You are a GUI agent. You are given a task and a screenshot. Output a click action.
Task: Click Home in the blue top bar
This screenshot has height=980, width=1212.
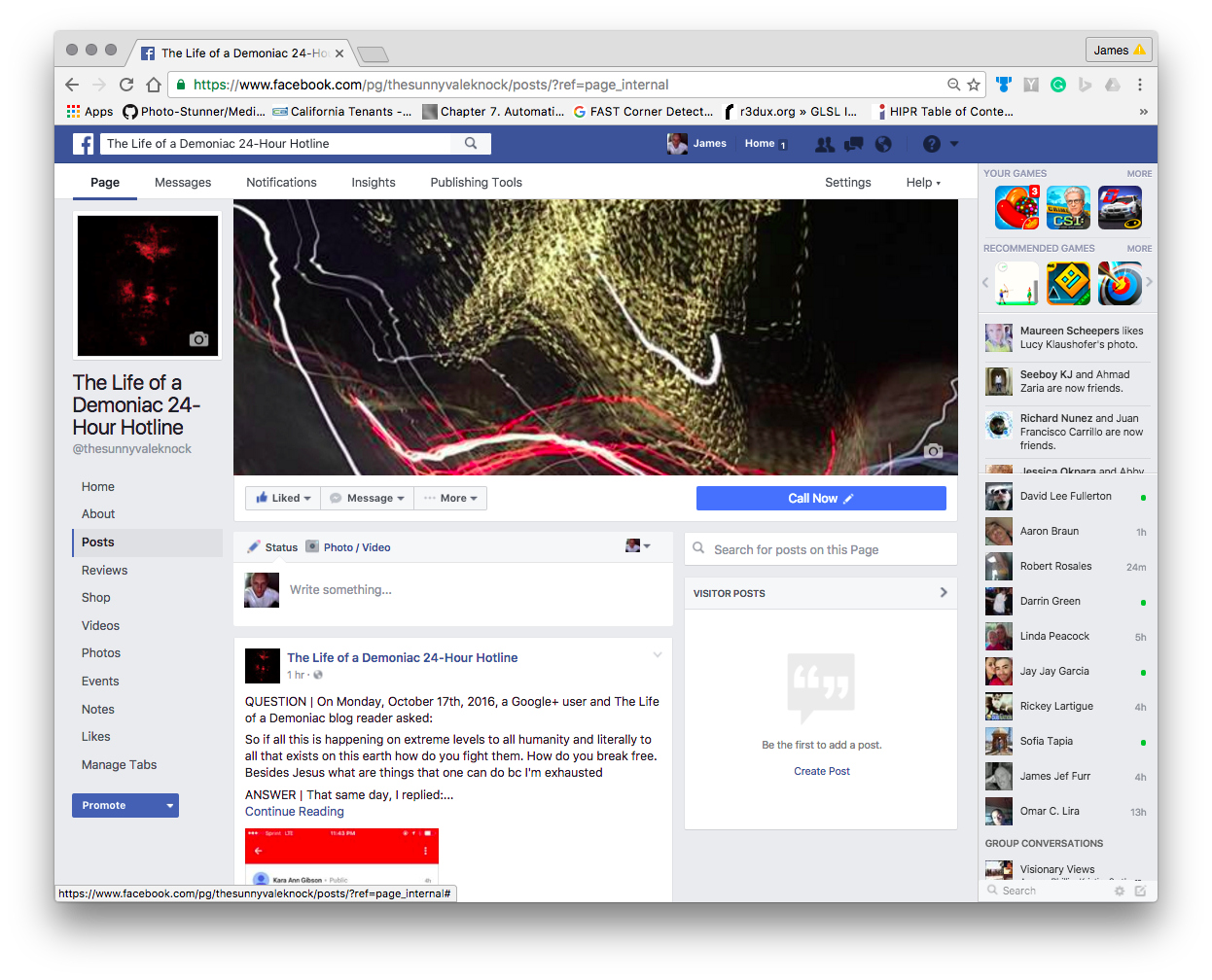click(760, 144)
